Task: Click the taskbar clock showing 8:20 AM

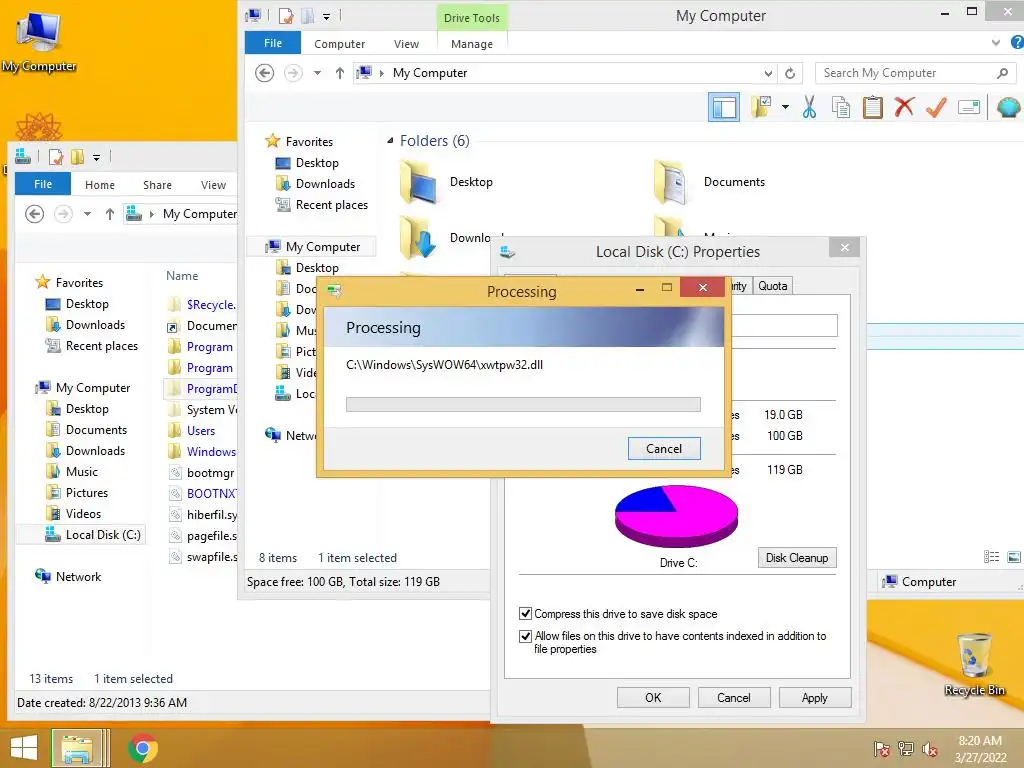Action: click(x=980, y=749)
